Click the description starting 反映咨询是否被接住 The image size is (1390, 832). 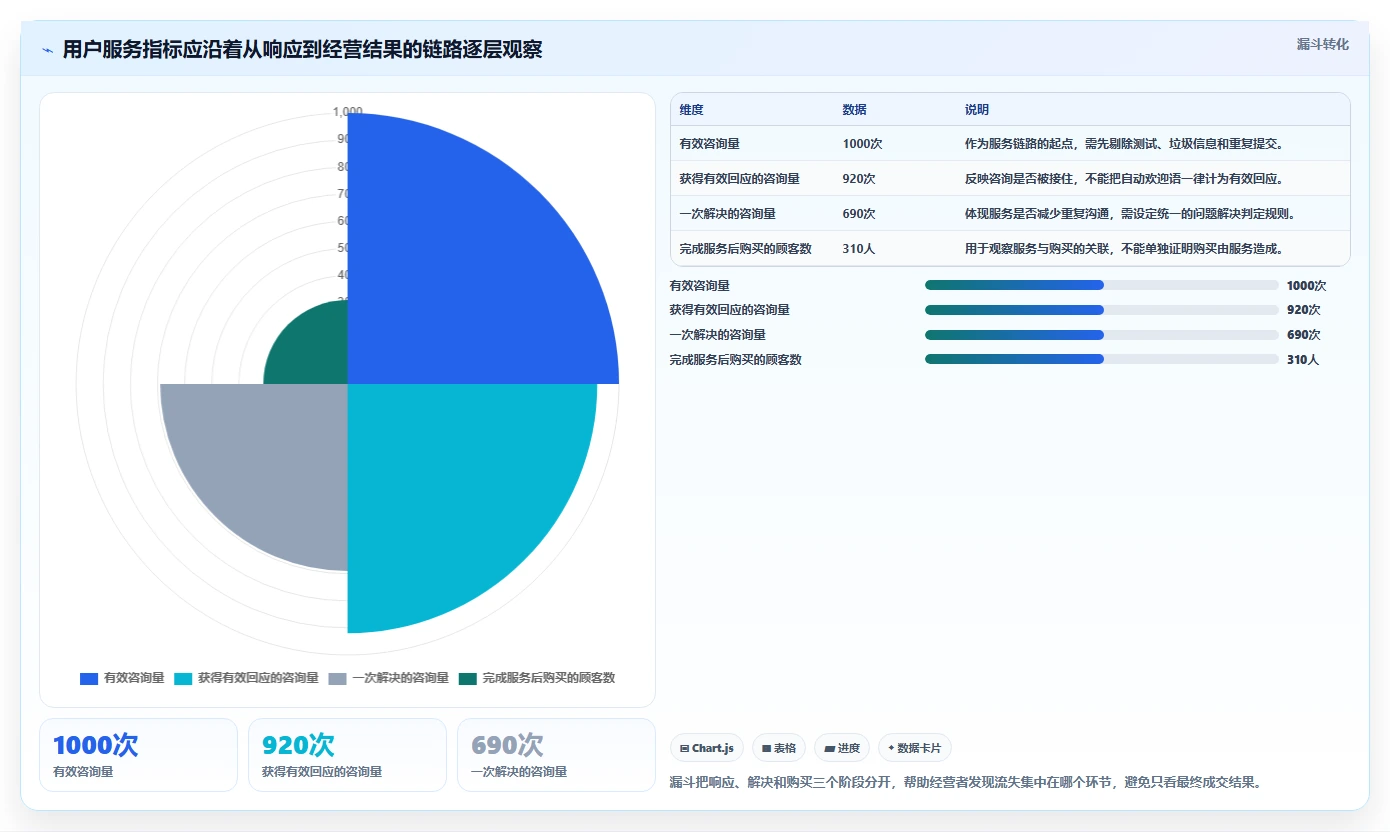coord(1124,179)
